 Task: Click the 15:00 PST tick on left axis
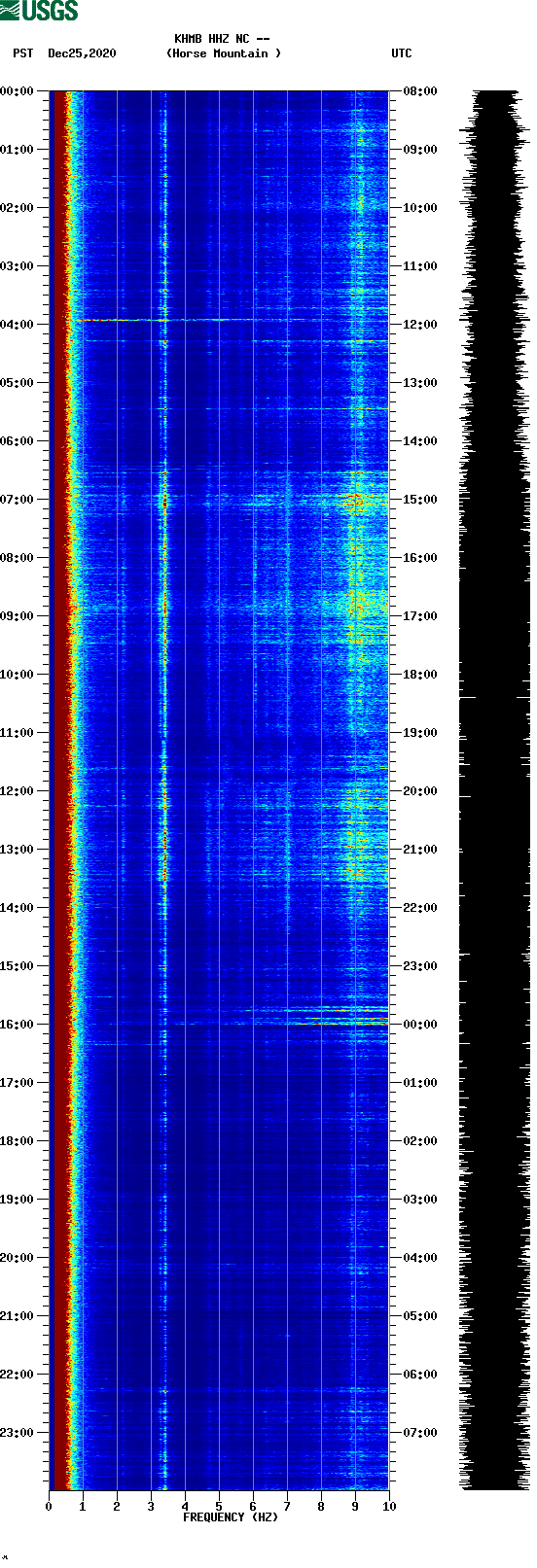click(18, 966)
